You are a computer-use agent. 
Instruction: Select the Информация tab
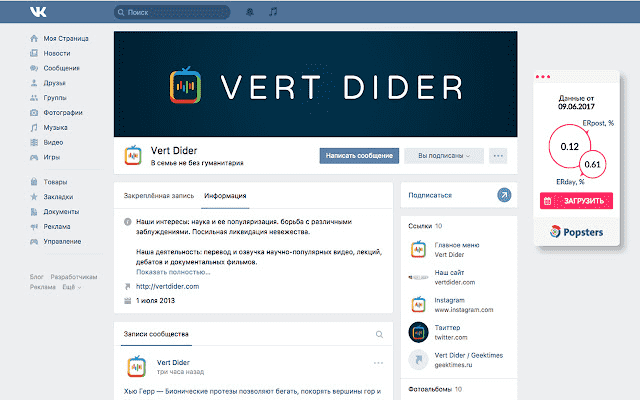pos(225,196)
